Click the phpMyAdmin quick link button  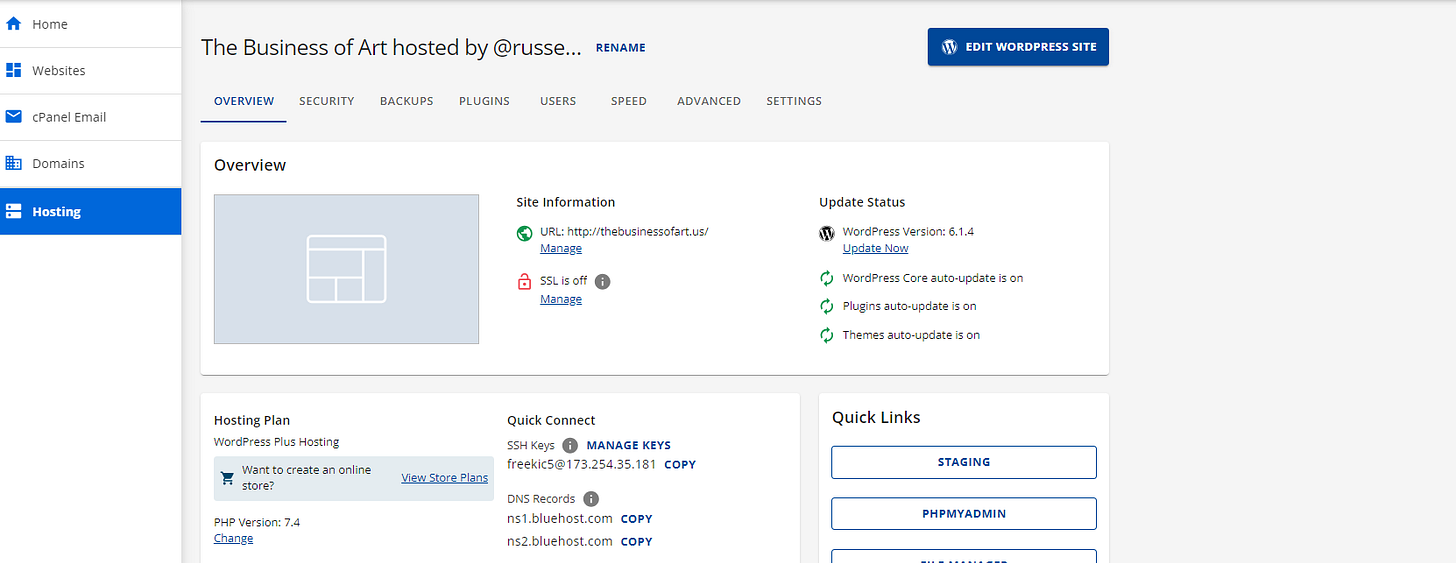(964, 513)
